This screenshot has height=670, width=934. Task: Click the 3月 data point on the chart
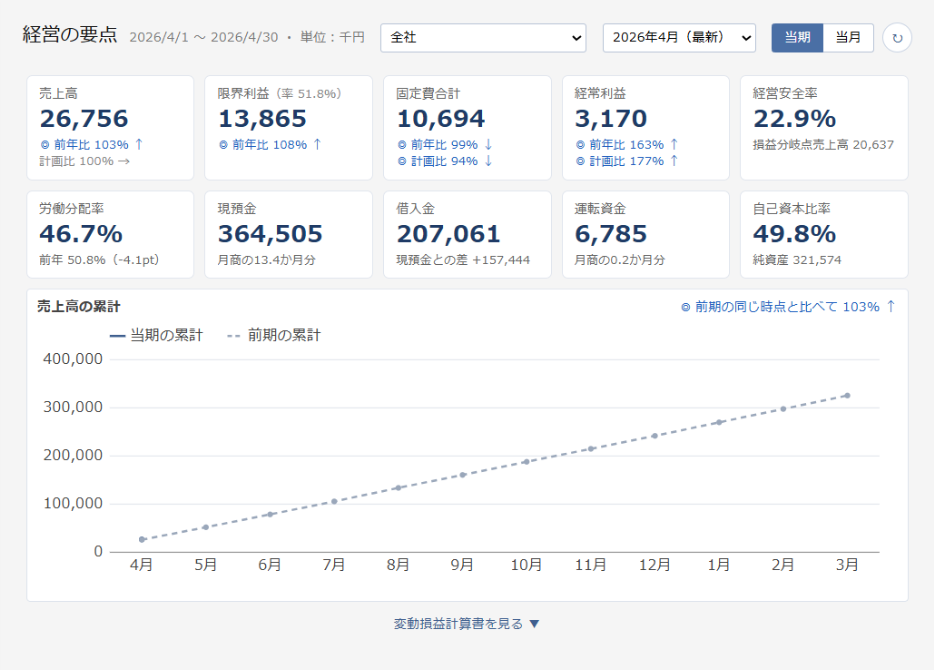[847, 395]
